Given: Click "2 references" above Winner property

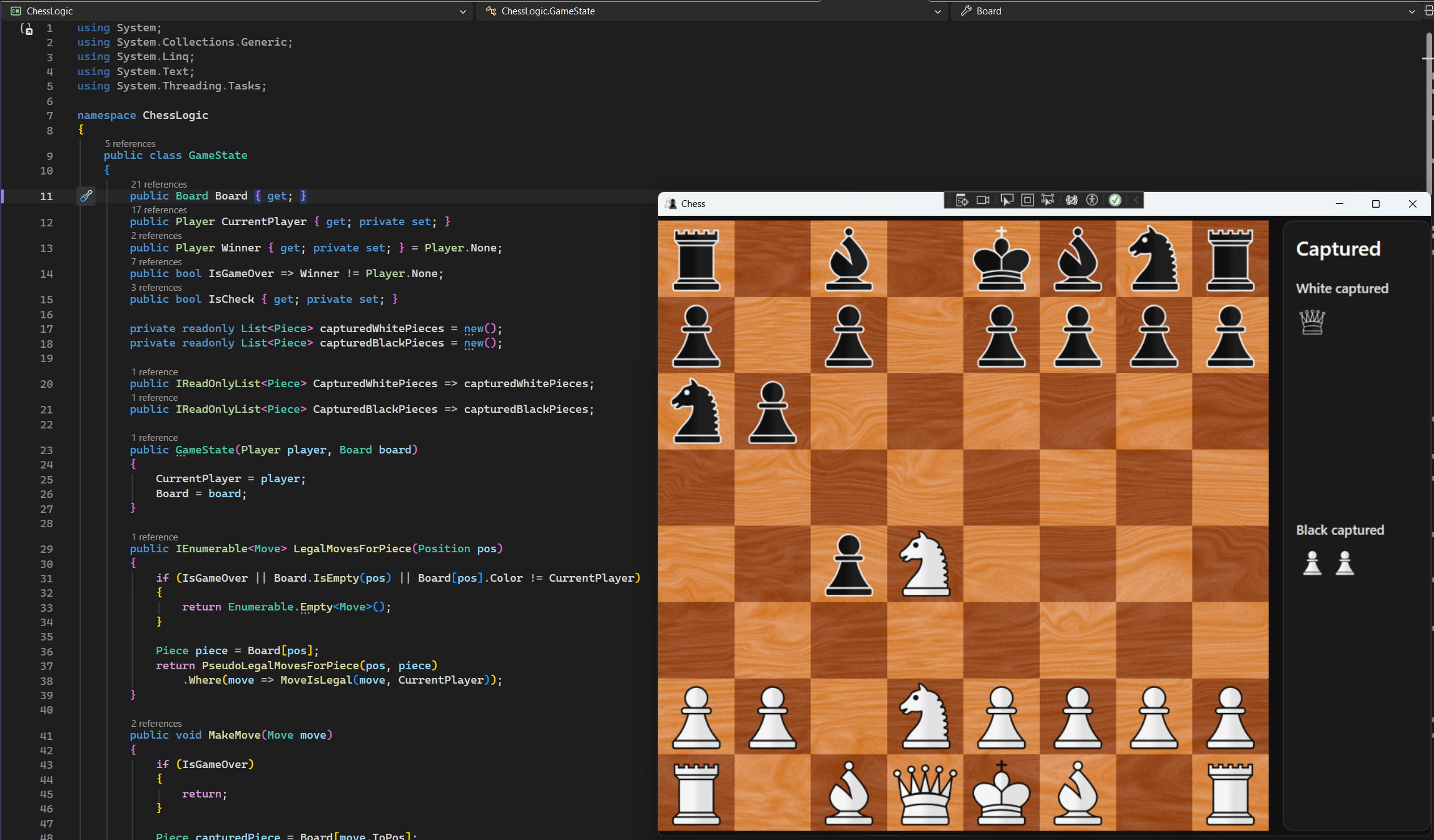Looking at the screenshot, I should (156, 236).
